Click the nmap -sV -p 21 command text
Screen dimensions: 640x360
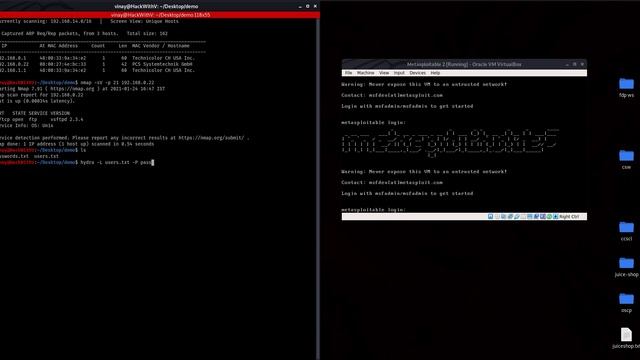tap(117, 82)
